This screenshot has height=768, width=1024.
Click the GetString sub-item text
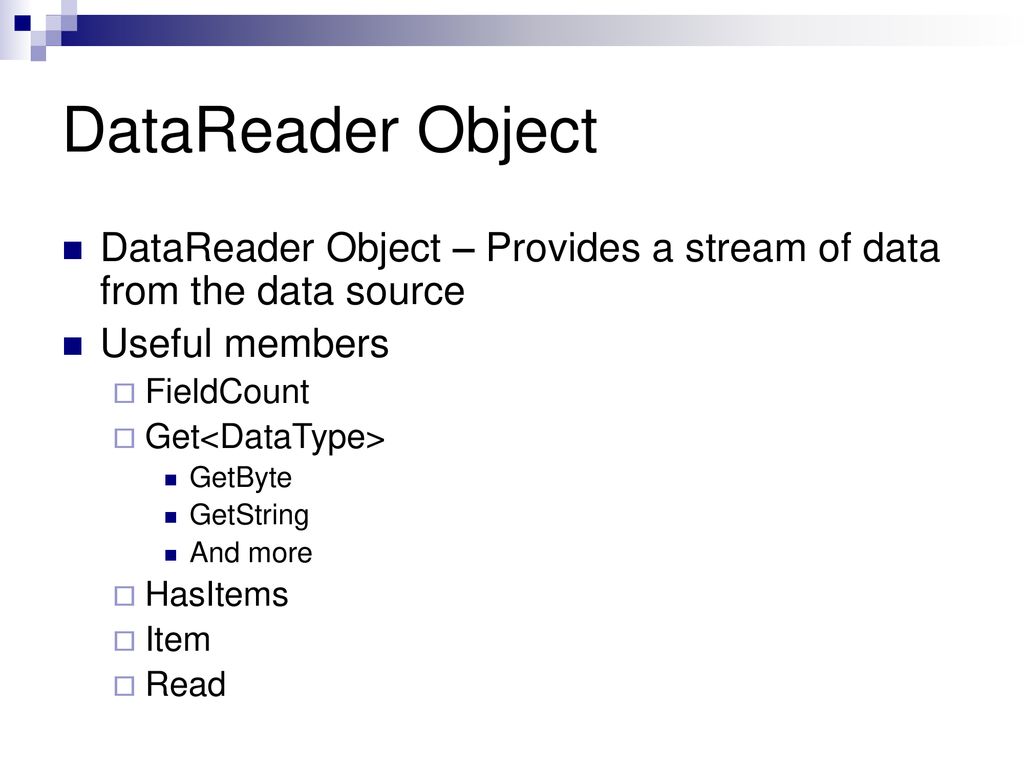[249, 515]
